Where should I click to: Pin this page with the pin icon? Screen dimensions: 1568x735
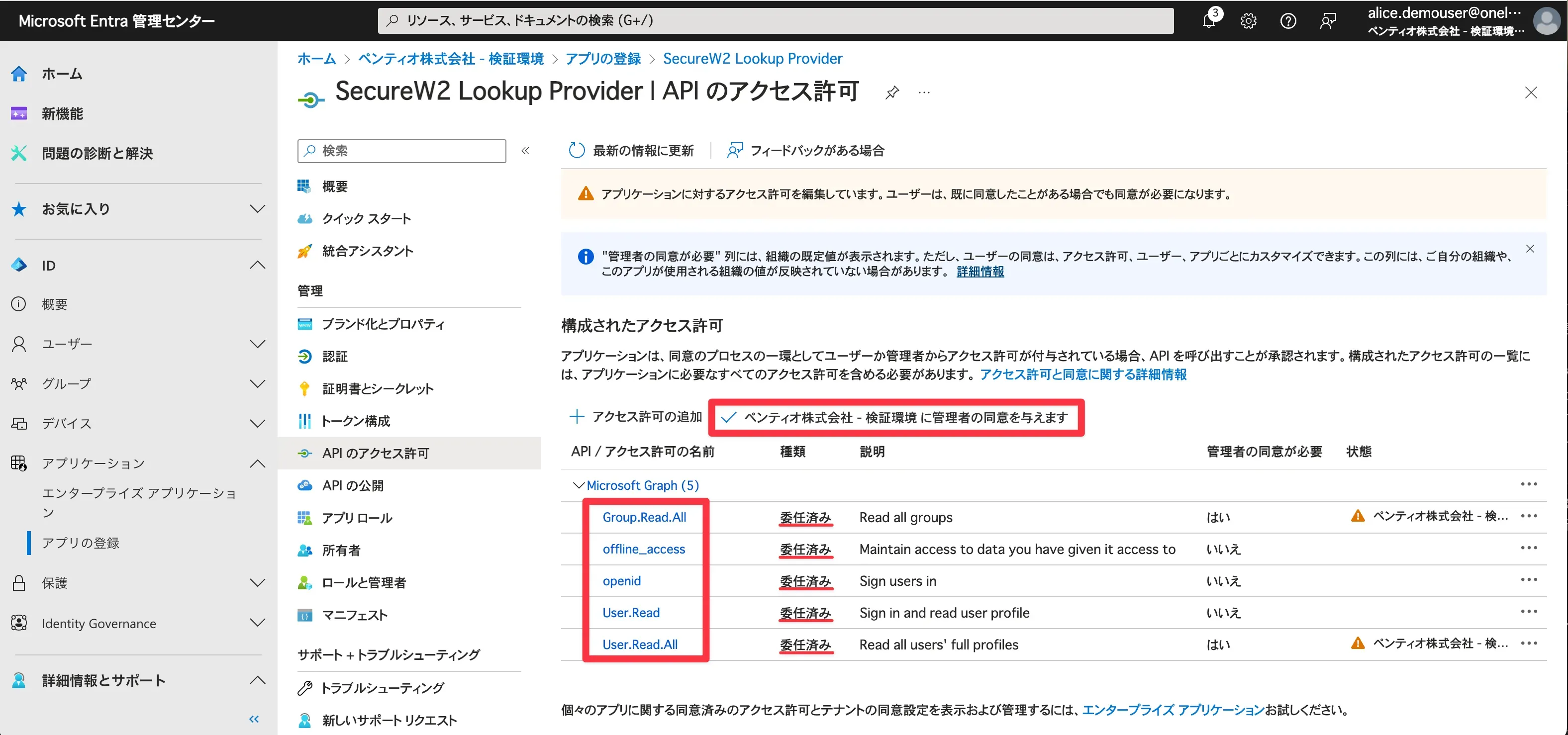pyautogui.click(x=892, y=92)
